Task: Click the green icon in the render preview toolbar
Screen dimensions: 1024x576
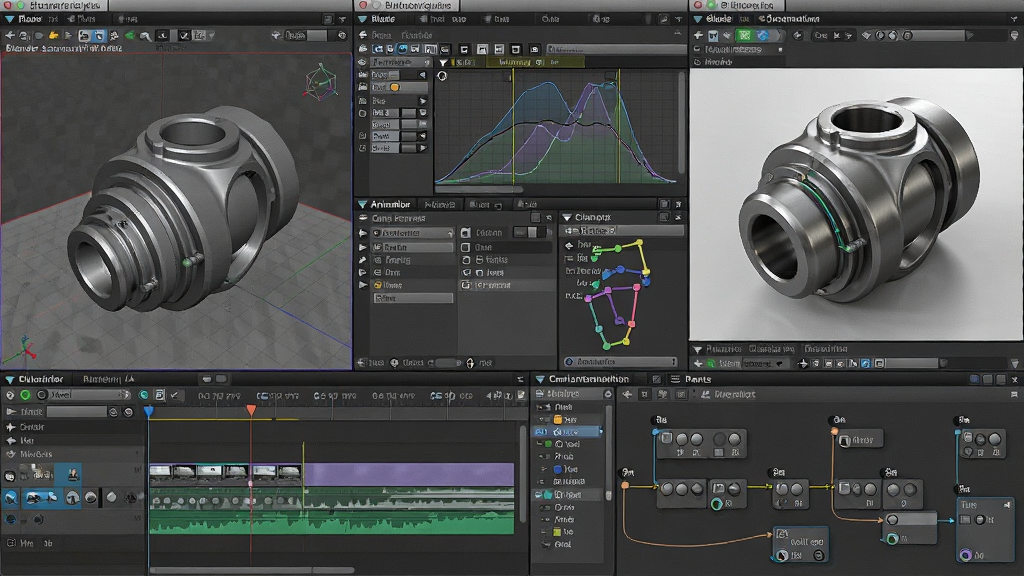Action: point(744,35)
